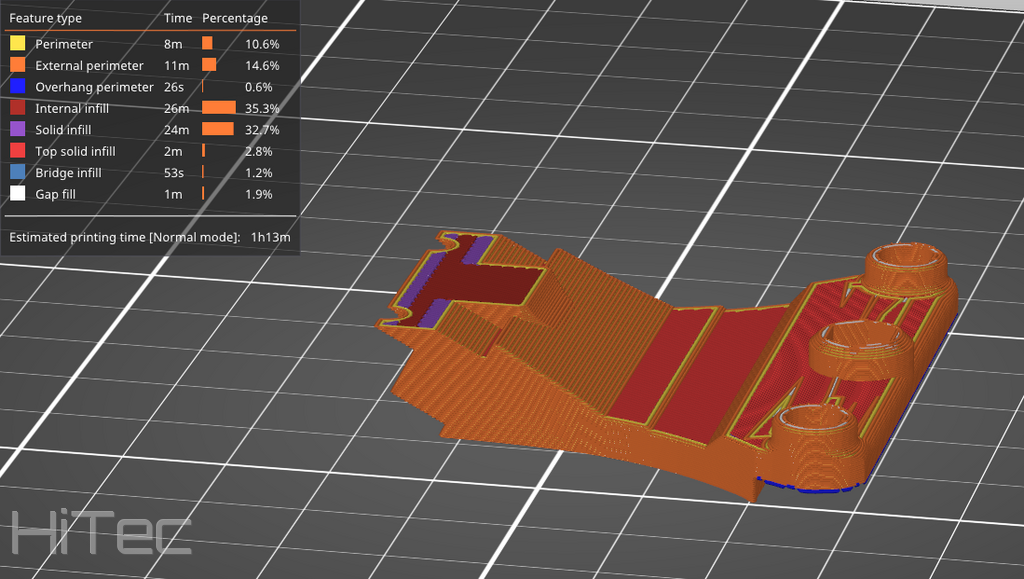Click the Percentage column header
The image size is (1024, 579).
235,18
